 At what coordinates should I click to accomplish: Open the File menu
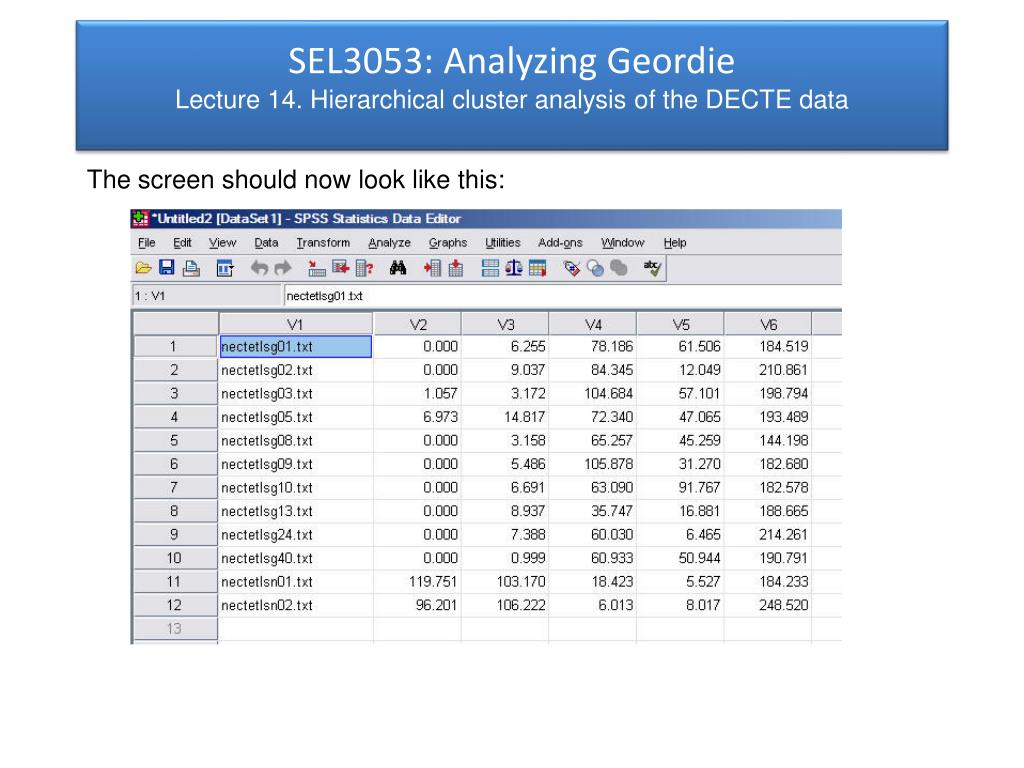146,243
